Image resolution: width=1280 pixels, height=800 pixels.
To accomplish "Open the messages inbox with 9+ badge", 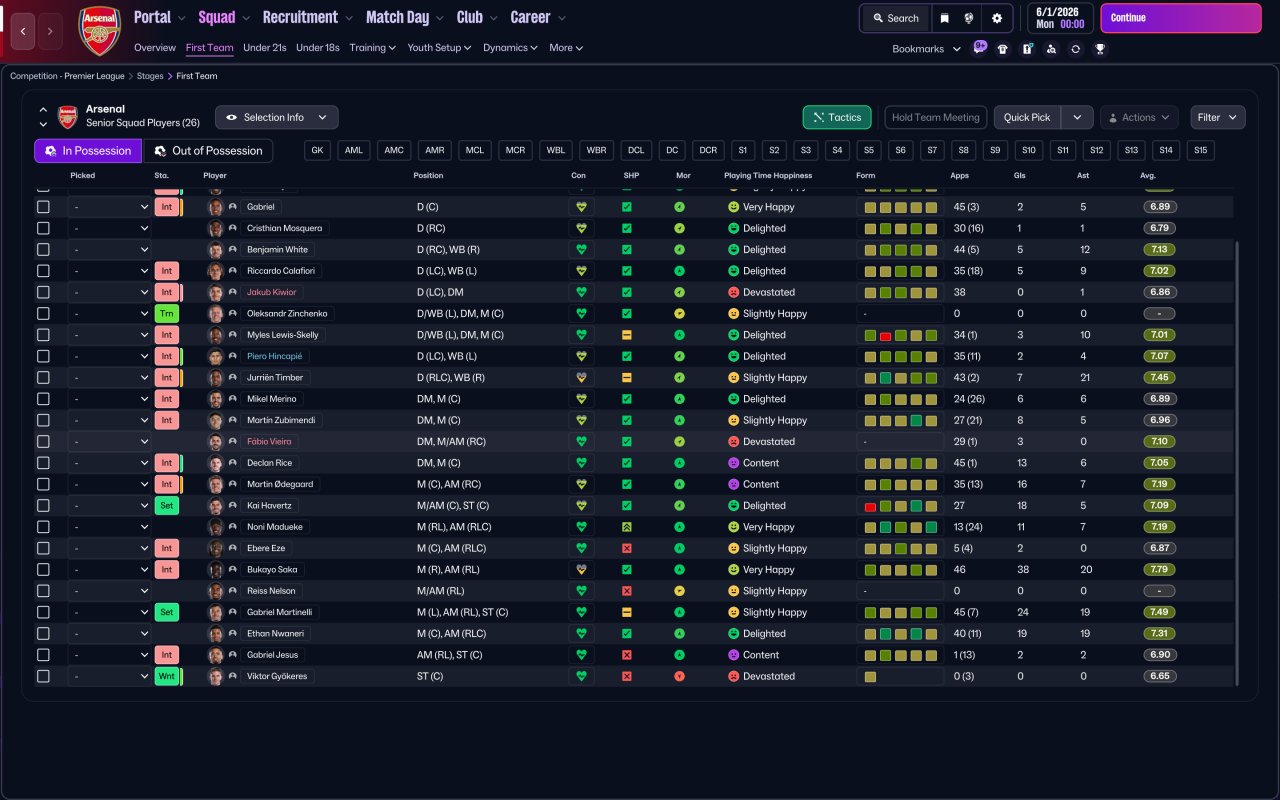I will point(979,48).
